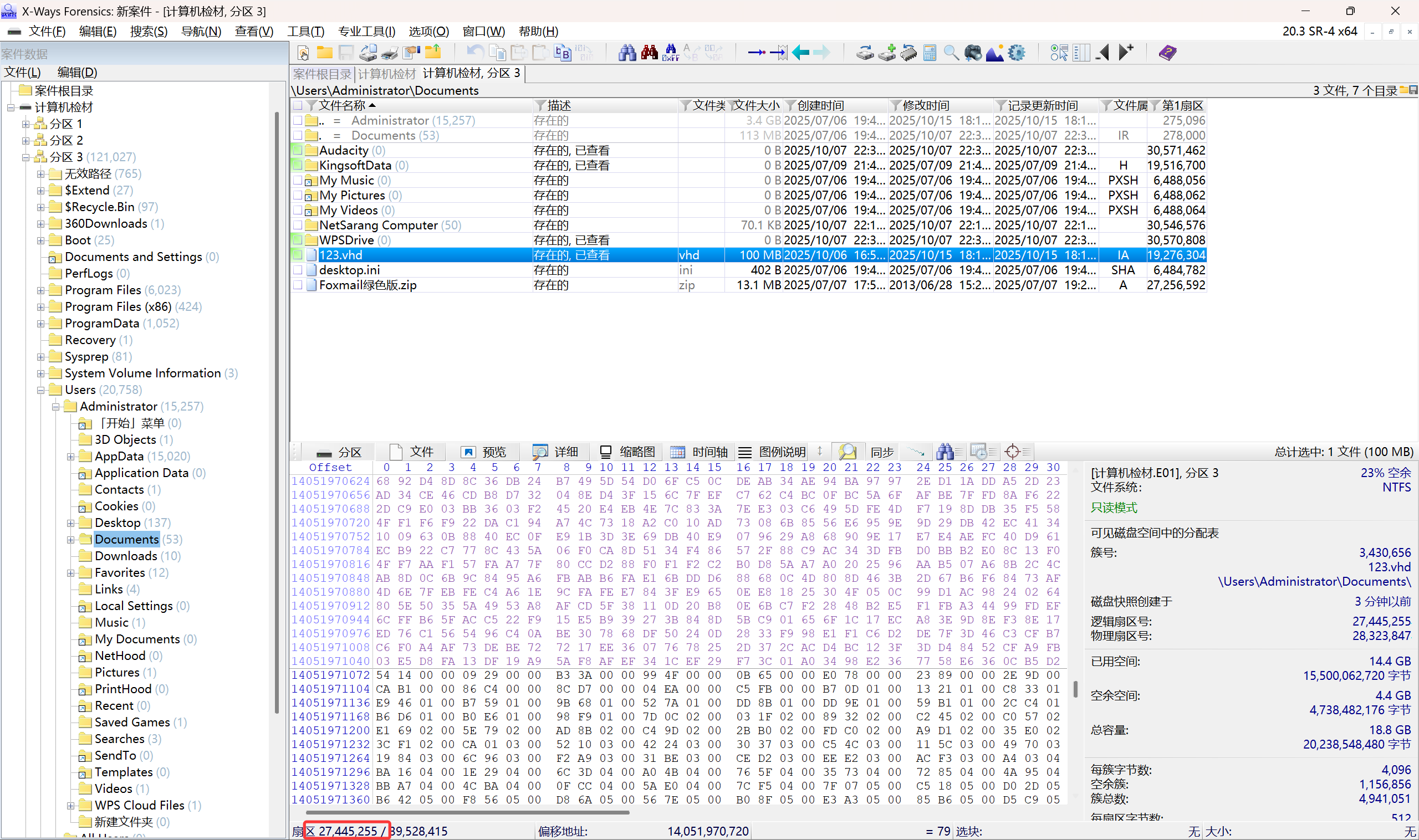Collapse the Users folder tree node

click(41, 390)
